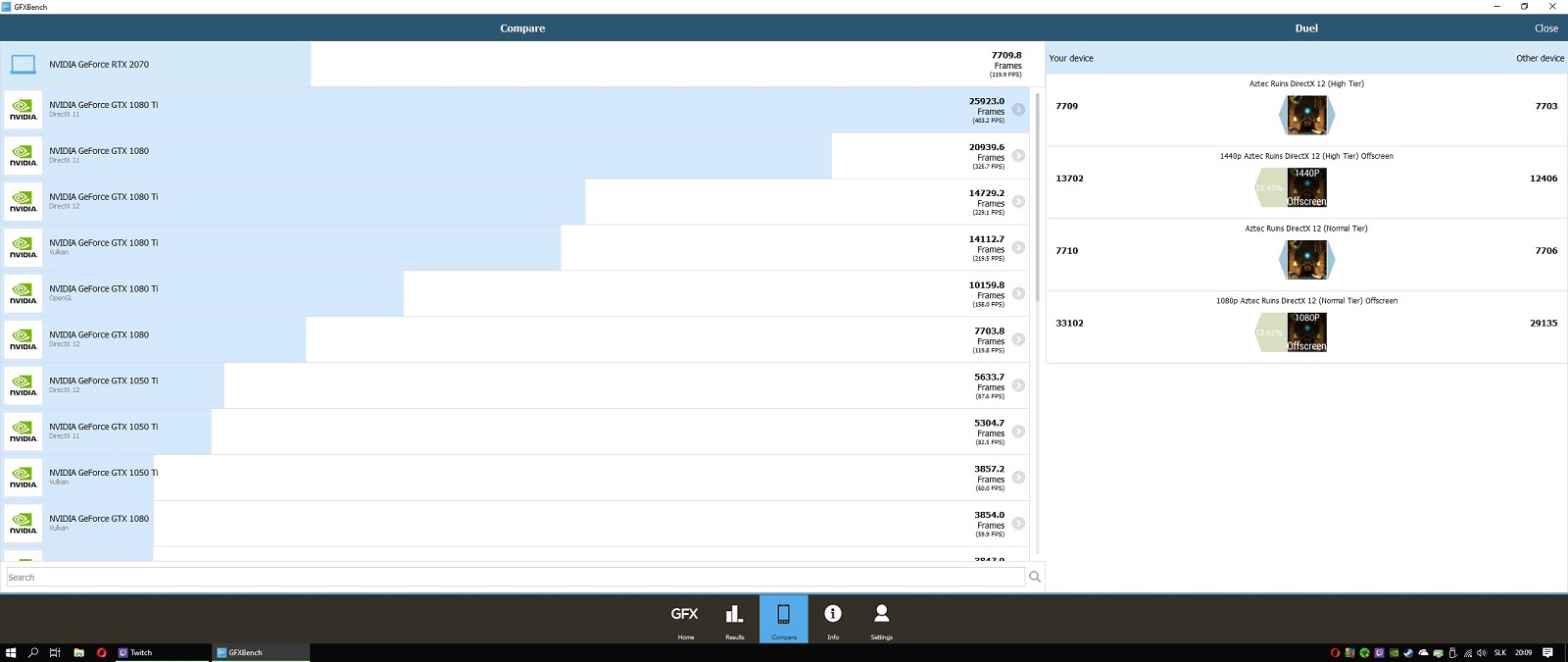Click the laptop icon beside NVIDIA GeForce RTX 2070

coord(24,65)
